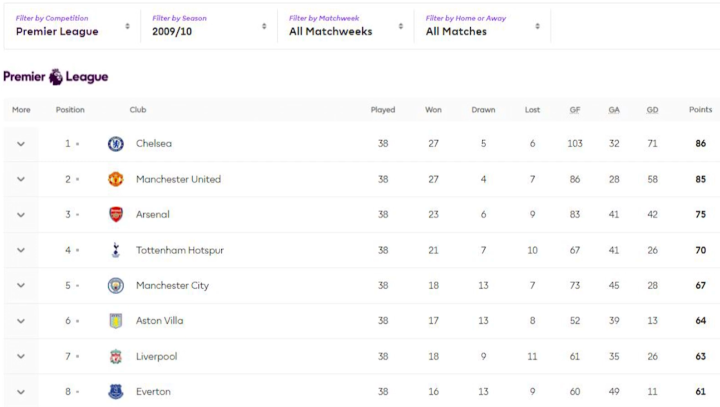The height and width of the screenshot is (407, 720).
Task: Click the Chelsea club crest icon
Action: (x=116, y=144)
